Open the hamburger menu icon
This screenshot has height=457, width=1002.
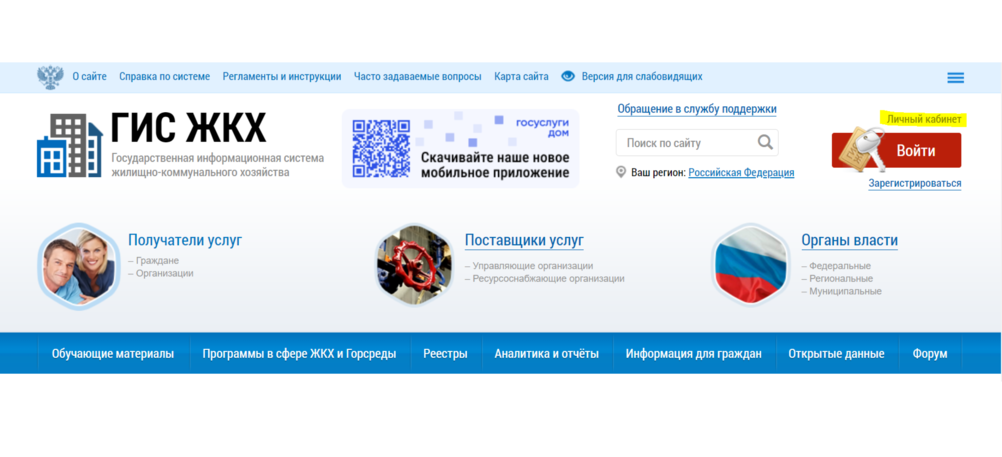[955, 78]
